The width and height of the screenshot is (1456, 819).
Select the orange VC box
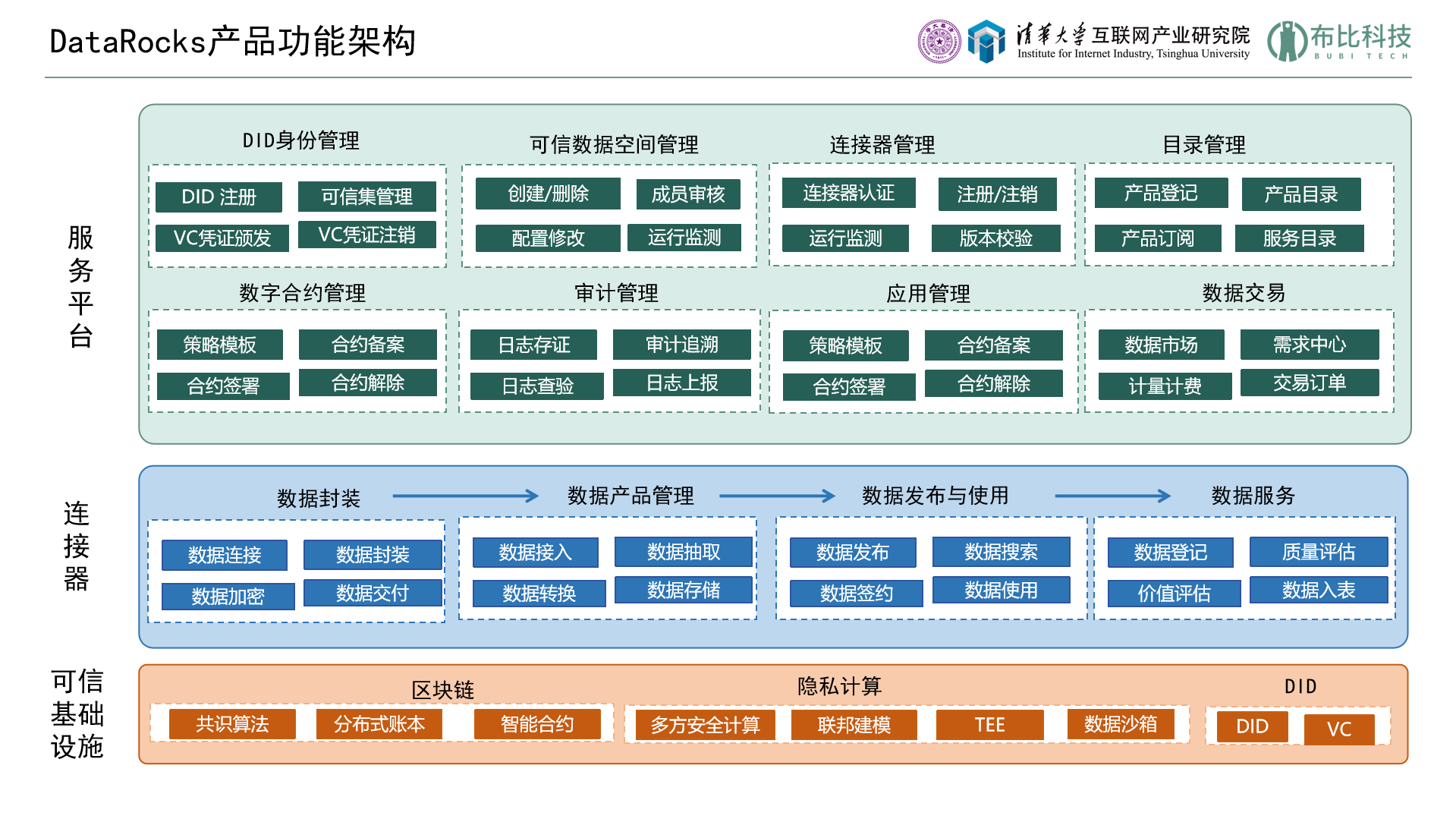(x=1338, y=729)
